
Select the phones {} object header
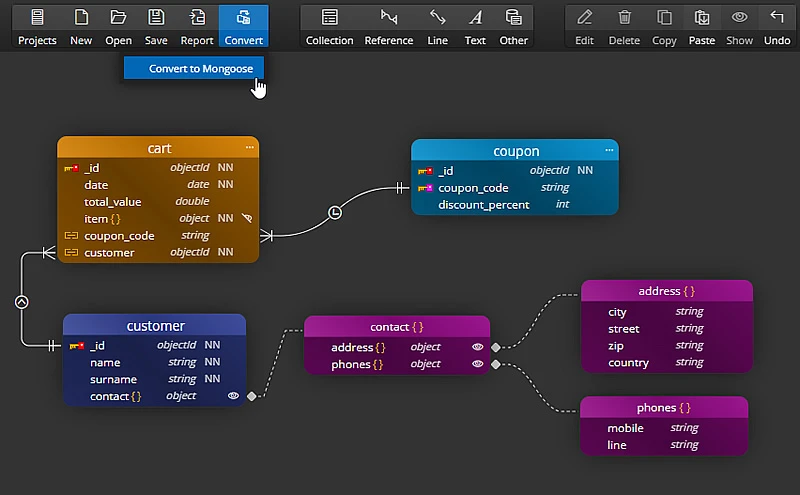point(664,407)
